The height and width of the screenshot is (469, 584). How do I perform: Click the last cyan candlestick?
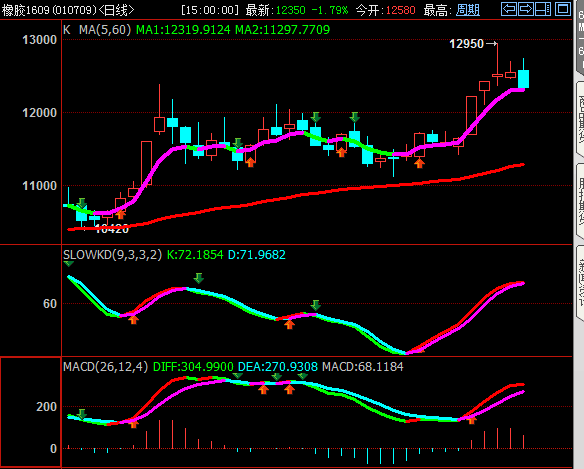click(x=523, y=79)
